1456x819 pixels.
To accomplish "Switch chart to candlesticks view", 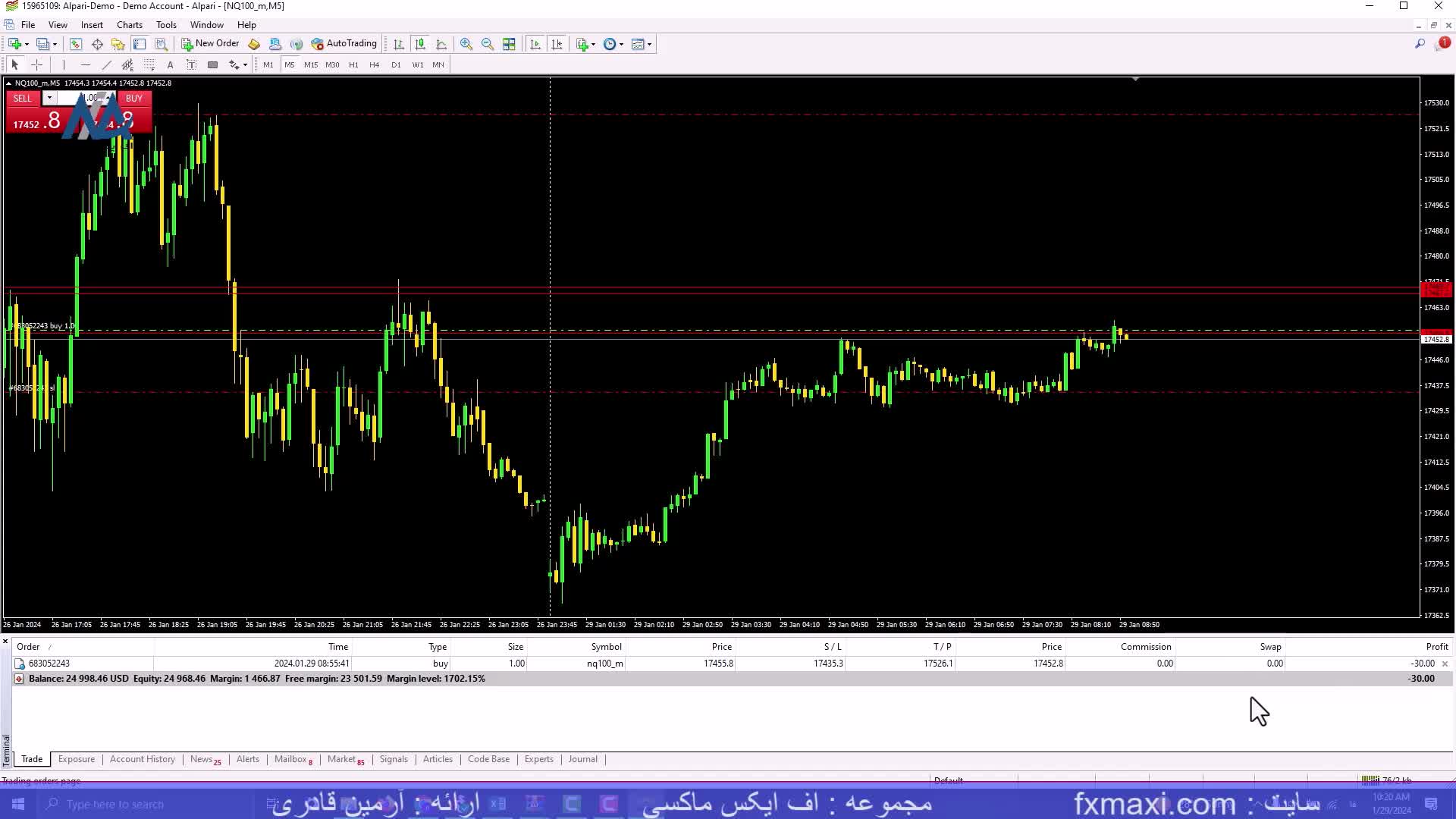I will click(420, 44).
